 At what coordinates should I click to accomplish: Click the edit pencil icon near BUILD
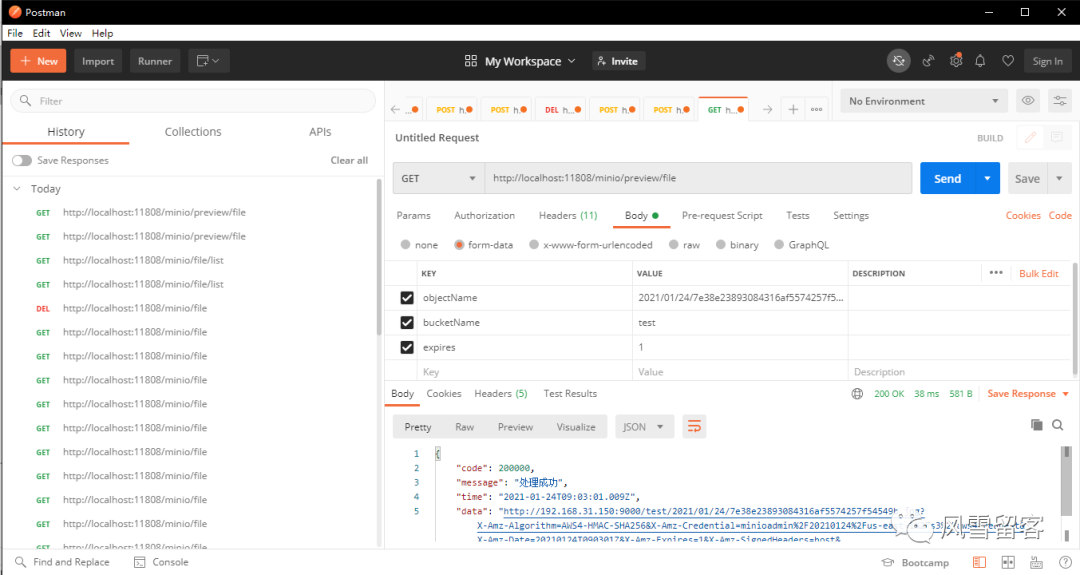point(1030,138)
